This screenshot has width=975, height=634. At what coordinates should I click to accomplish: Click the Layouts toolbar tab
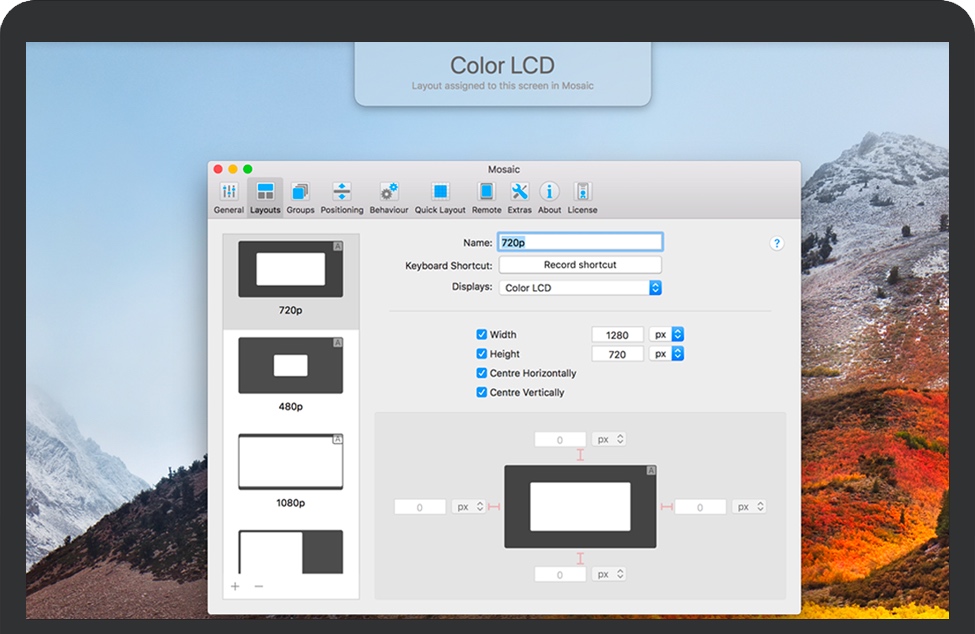[x=265, y=197]
